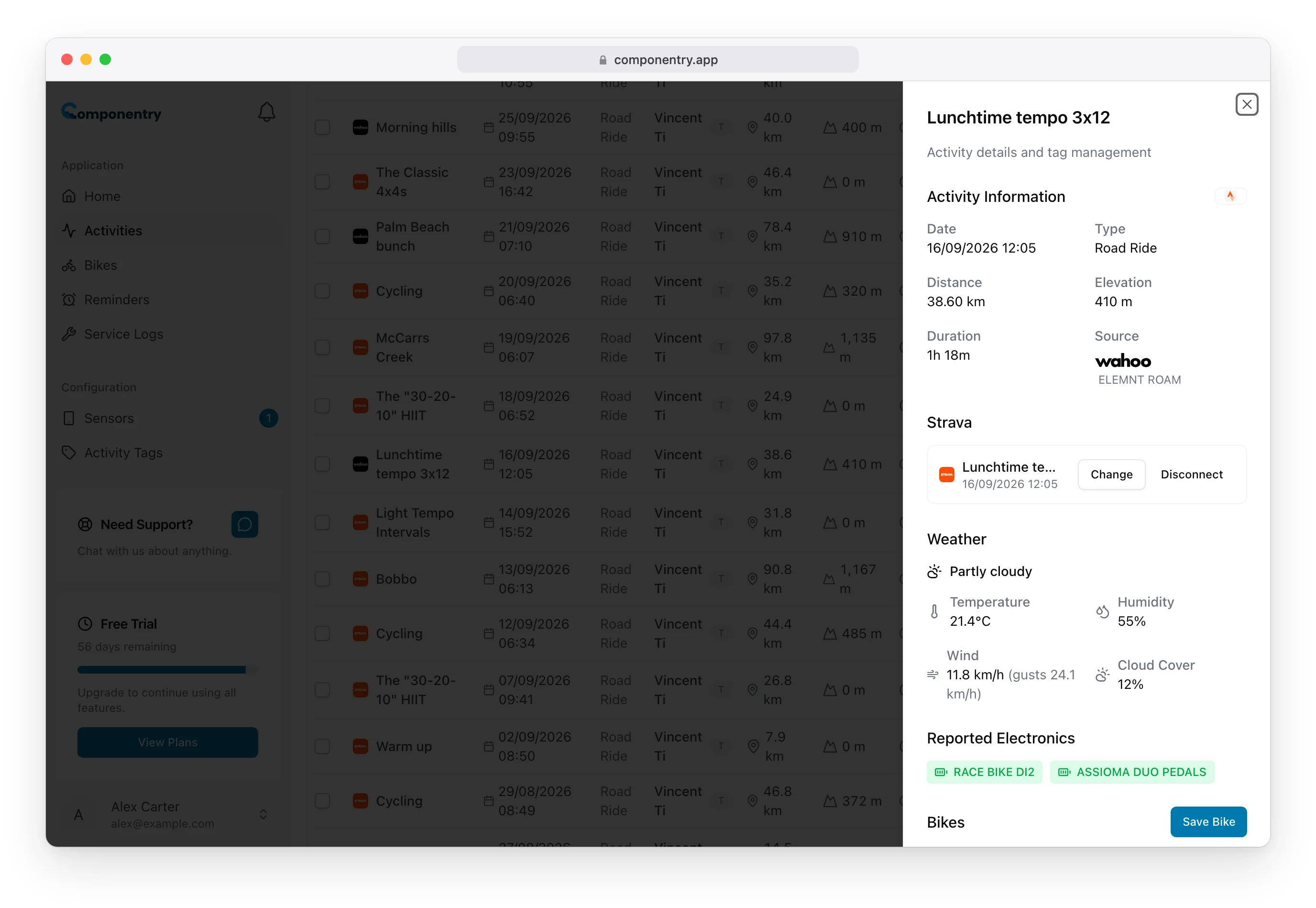Click the cloud icon beside Cloud Cover
Image resolution: width=1316 pixels, height=908 pixels.
point(1103,675)
